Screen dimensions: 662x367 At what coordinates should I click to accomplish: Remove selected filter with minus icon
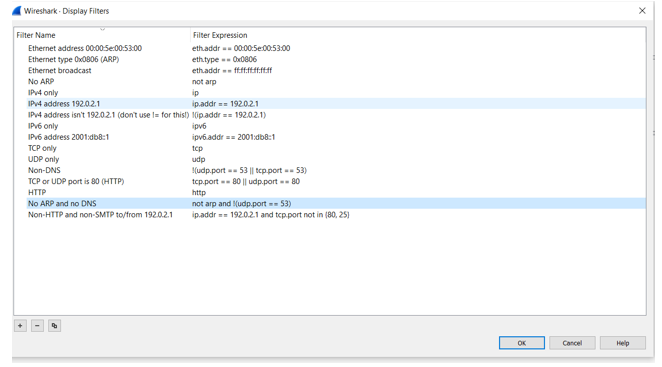point(37,326)
